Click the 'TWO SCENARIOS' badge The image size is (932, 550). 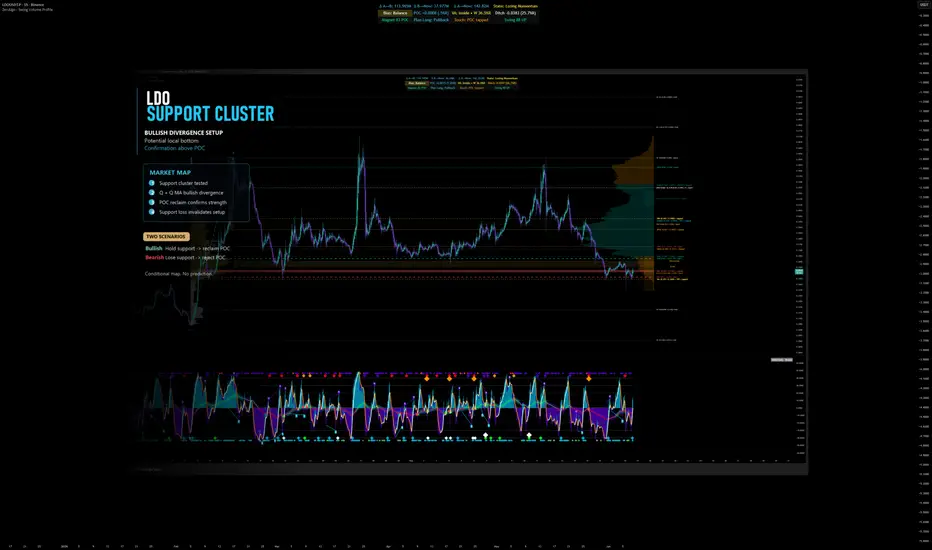pos(166,237)
